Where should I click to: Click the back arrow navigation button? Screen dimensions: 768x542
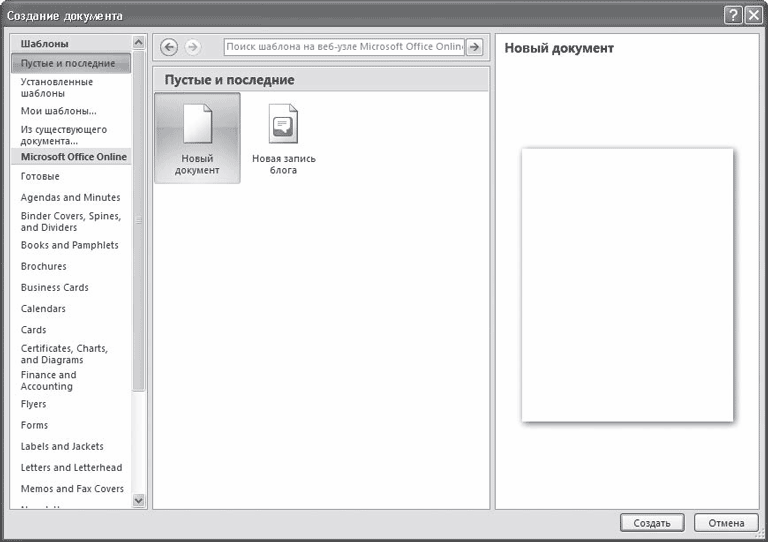(169, 47)
